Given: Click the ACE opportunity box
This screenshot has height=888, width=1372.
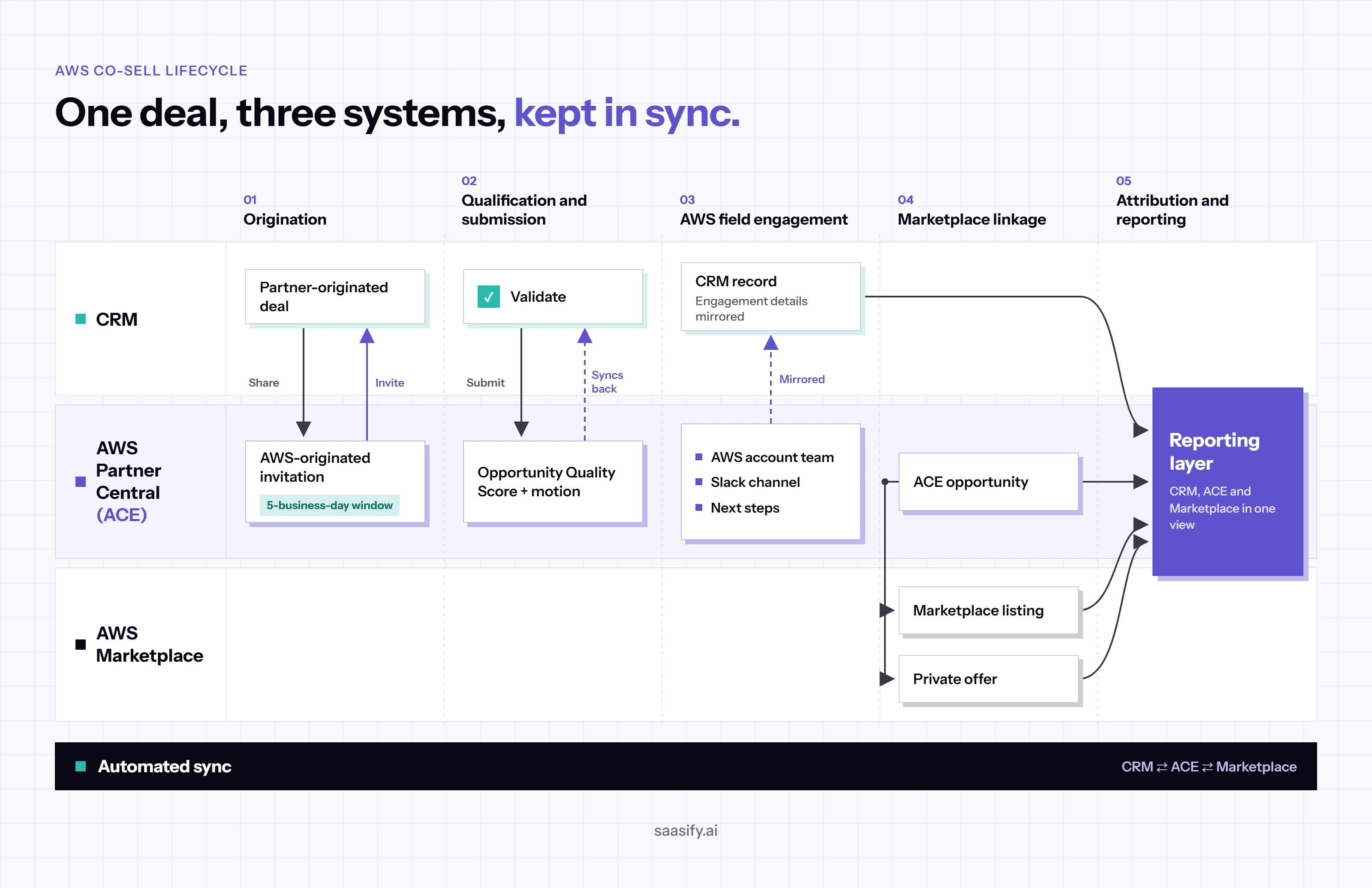Looking at the screenshot, I should pos(989,482).
